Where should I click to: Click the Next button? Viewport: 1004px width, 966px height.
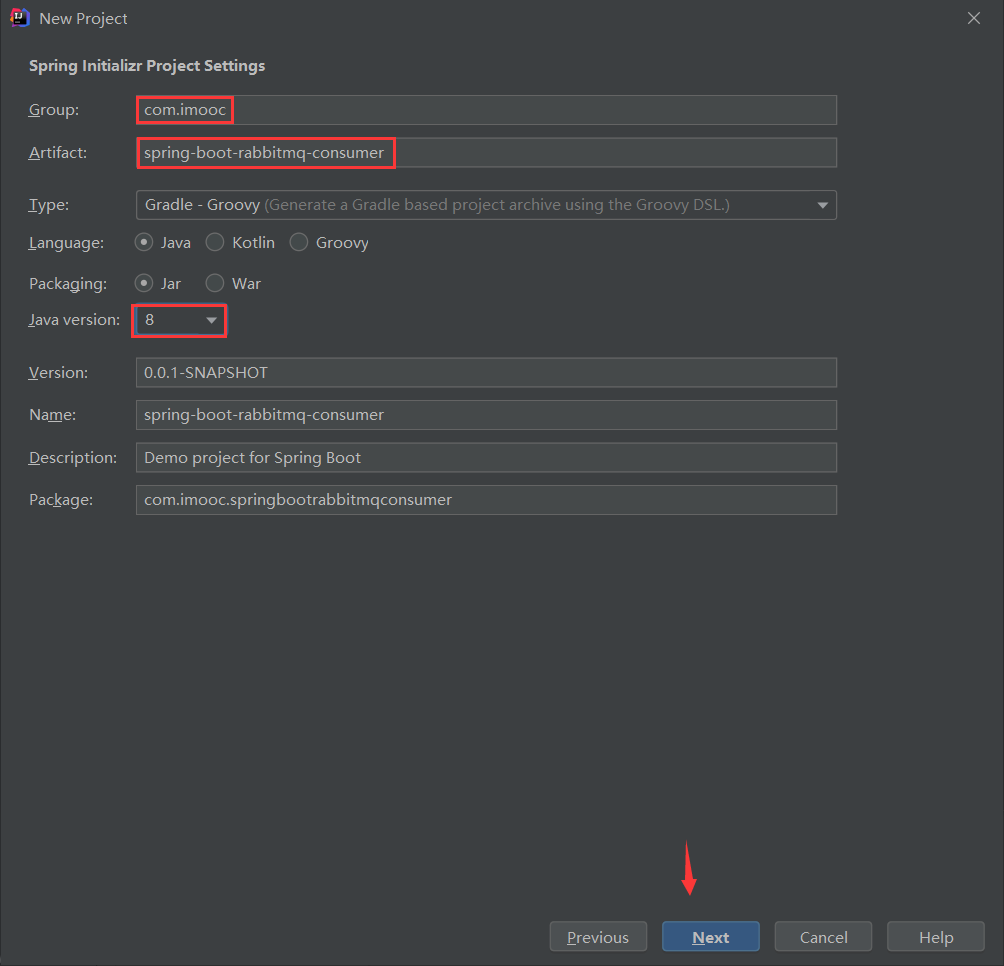(711, 937)
